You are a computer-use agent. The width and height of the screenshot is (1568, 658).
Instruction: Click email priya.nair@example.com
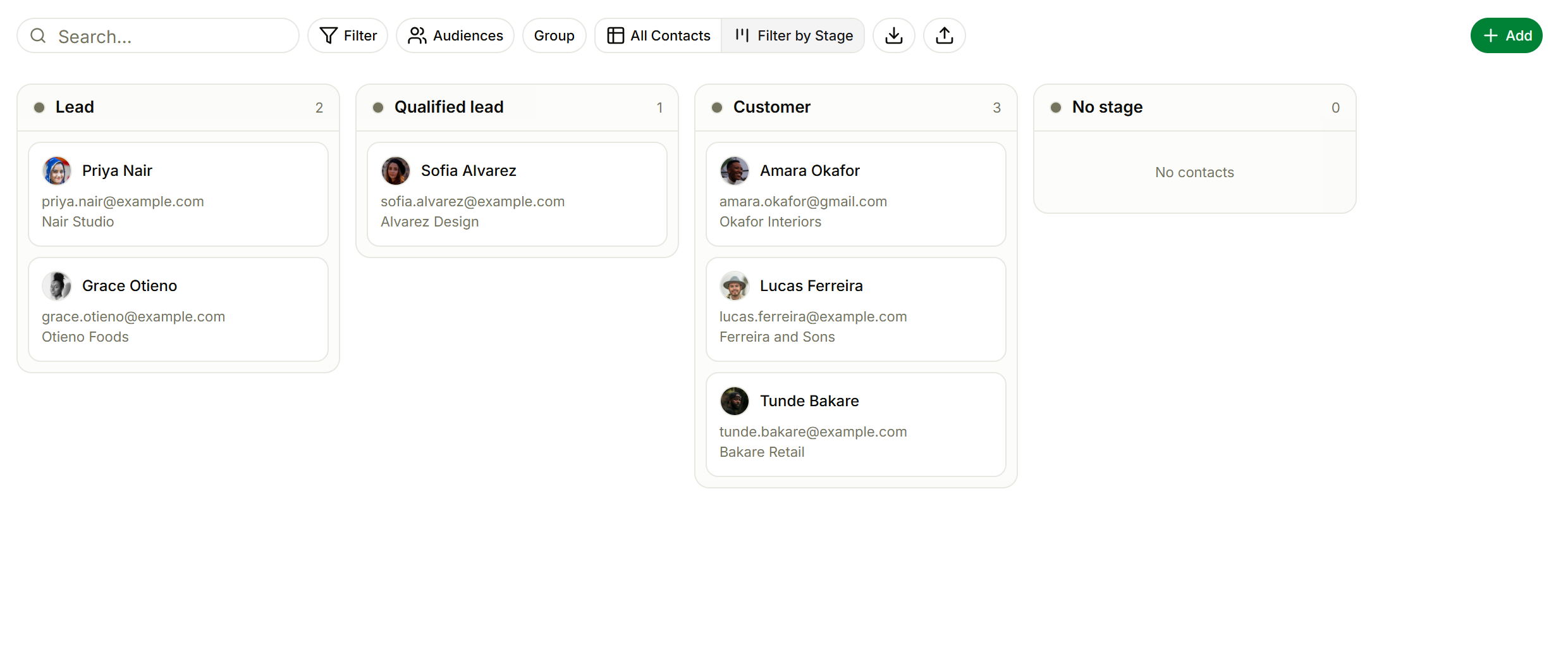(123, 202)
